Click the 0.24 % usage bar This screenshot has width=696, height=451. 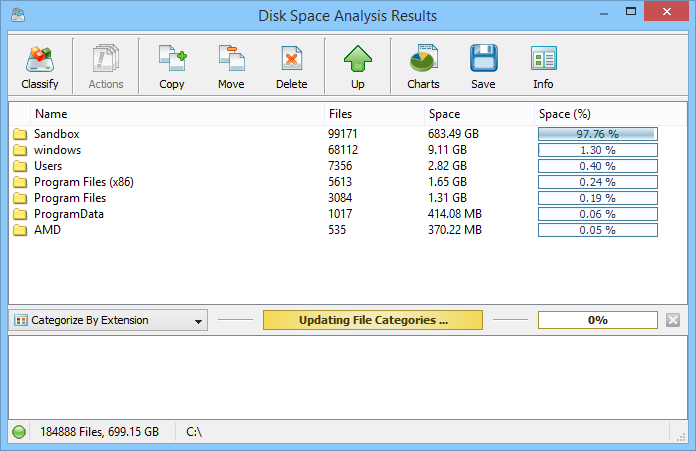pos(598,182)
